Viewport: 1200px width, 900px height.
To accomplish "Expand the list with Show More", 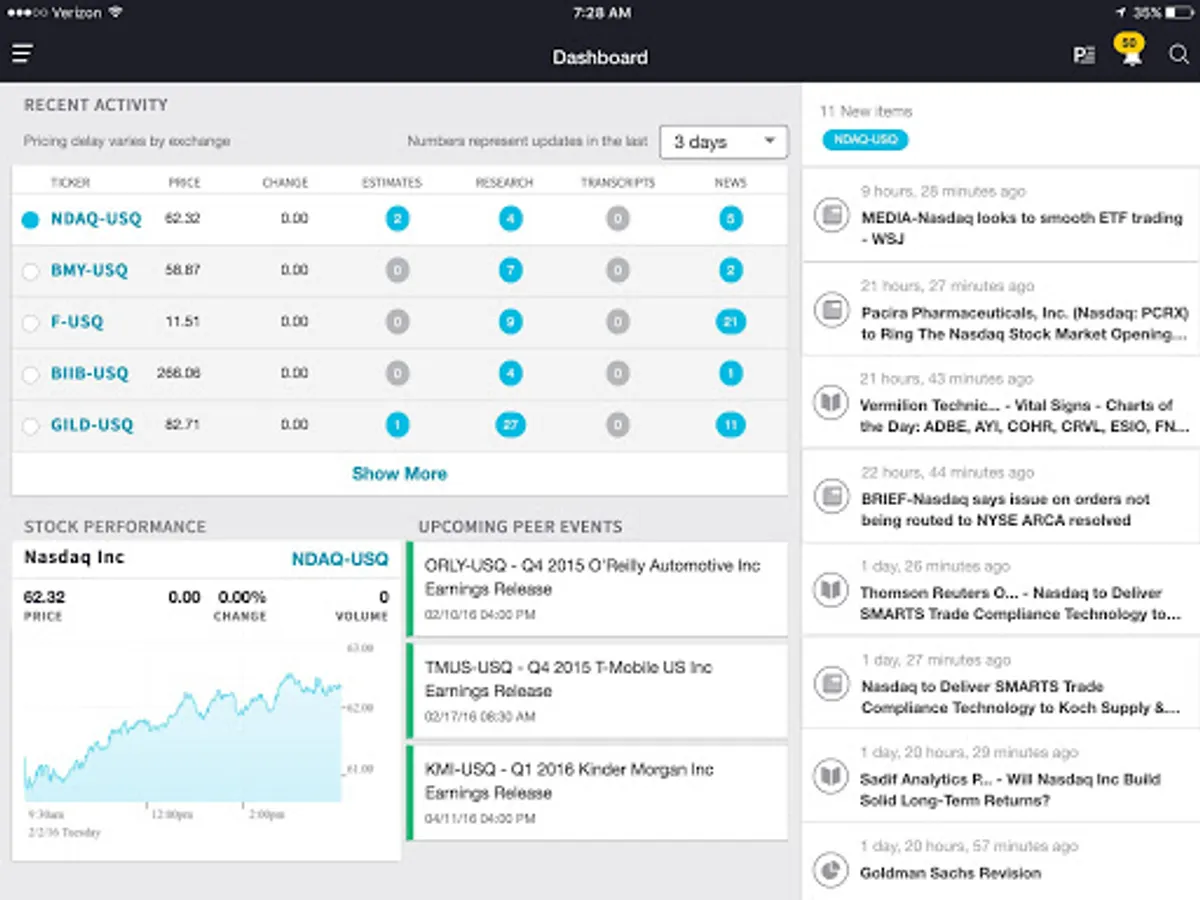I will [399, 474].
